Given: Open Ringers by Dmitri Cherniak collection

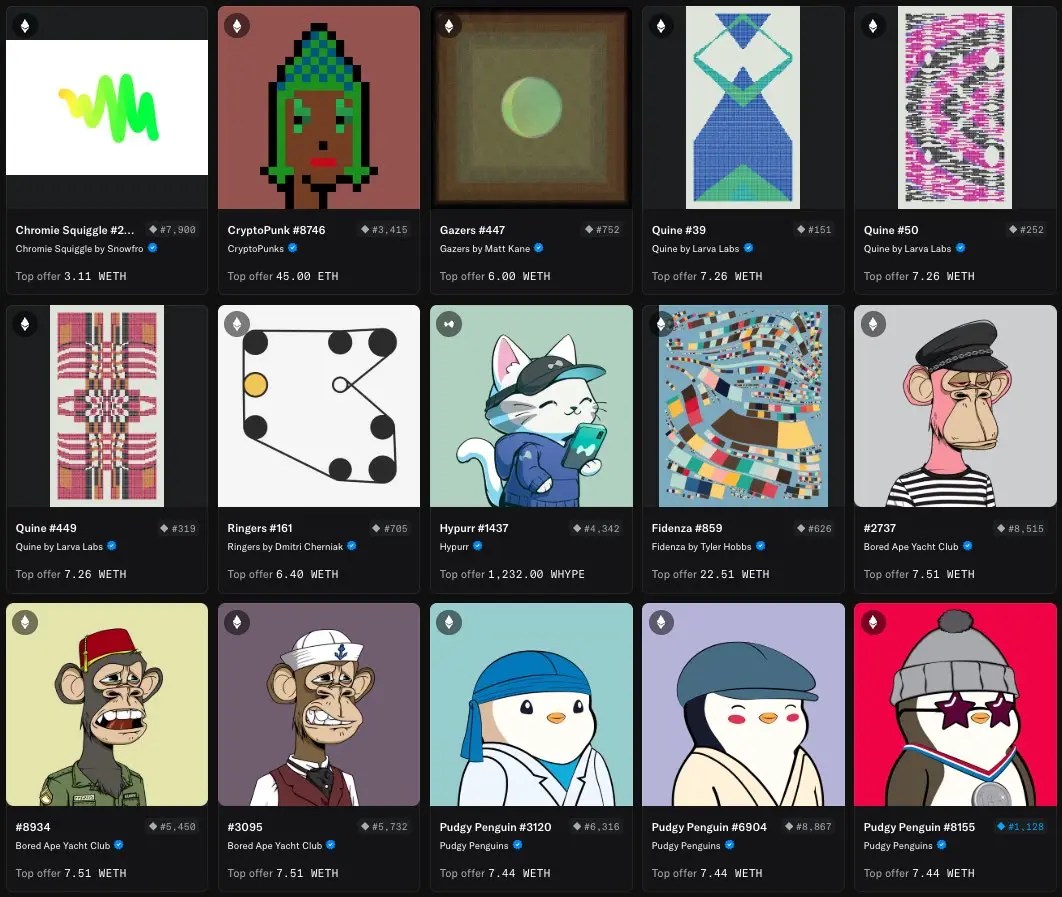Looking at the screenshot, I should pyautogui.click(x=285, y=547).
